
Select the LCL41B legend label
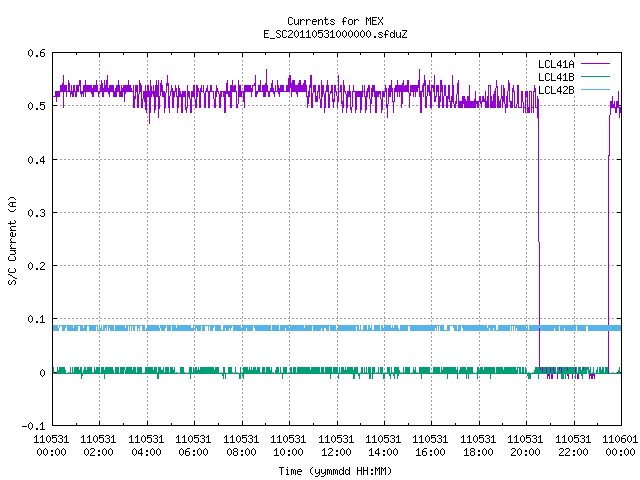[556, 77]
